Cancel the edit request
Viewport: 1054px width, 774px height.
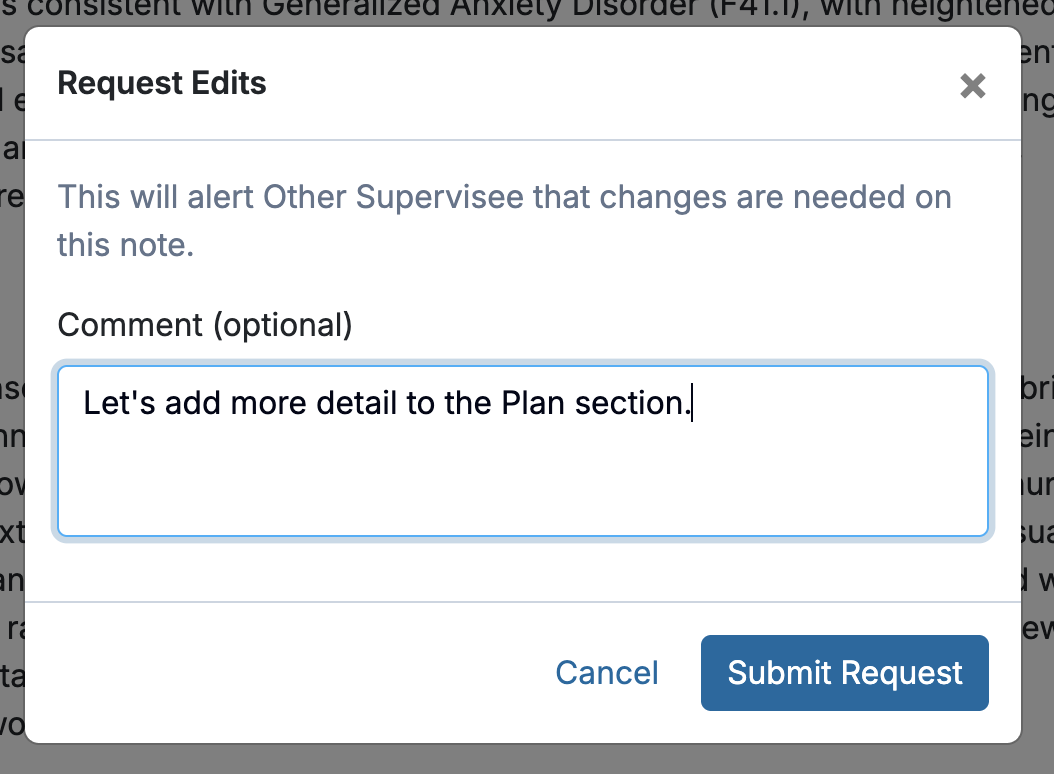point(607,673)
